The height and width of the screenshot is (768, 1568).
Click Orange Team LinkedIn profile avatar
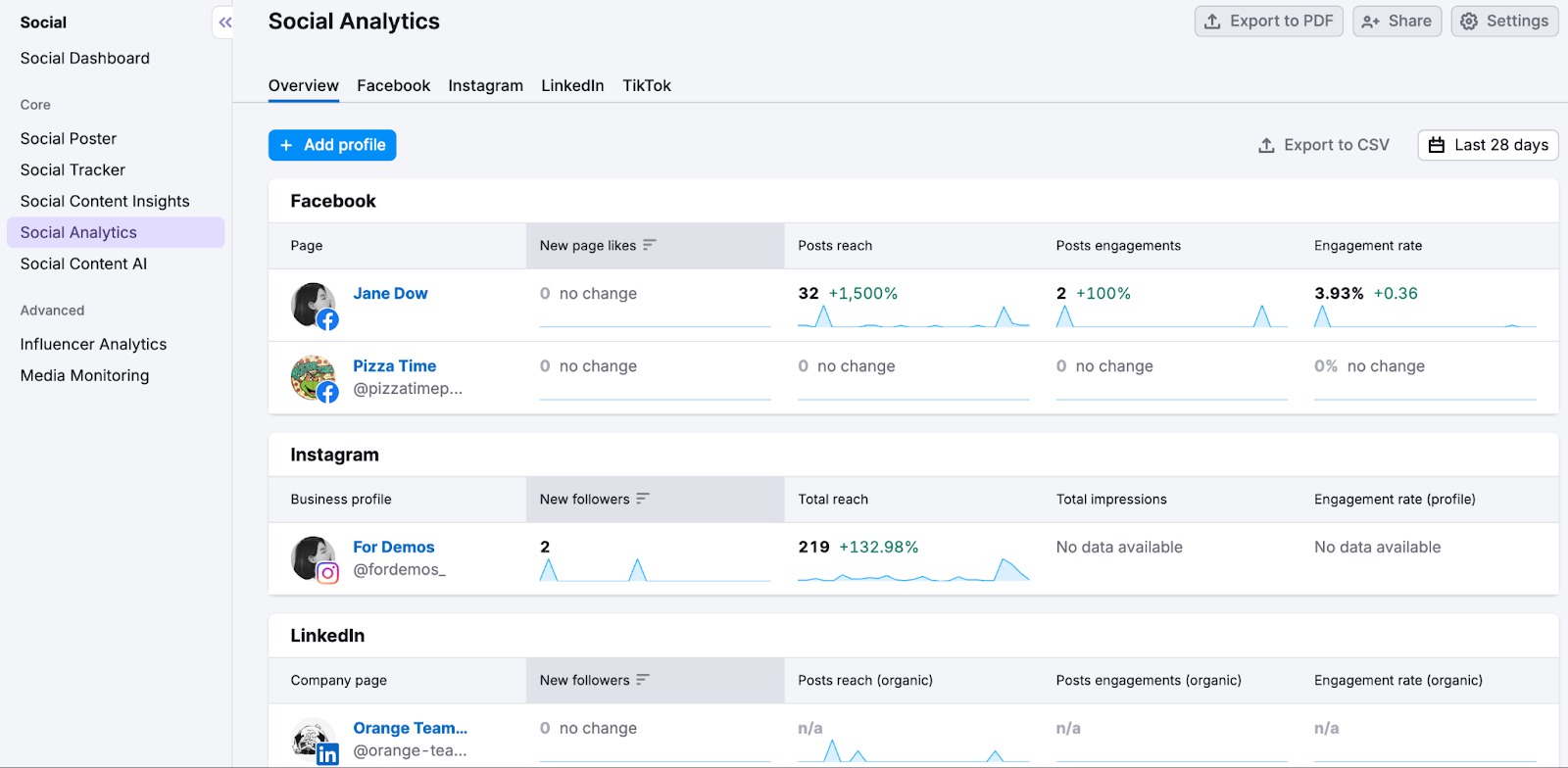click(x=314, y=741)
